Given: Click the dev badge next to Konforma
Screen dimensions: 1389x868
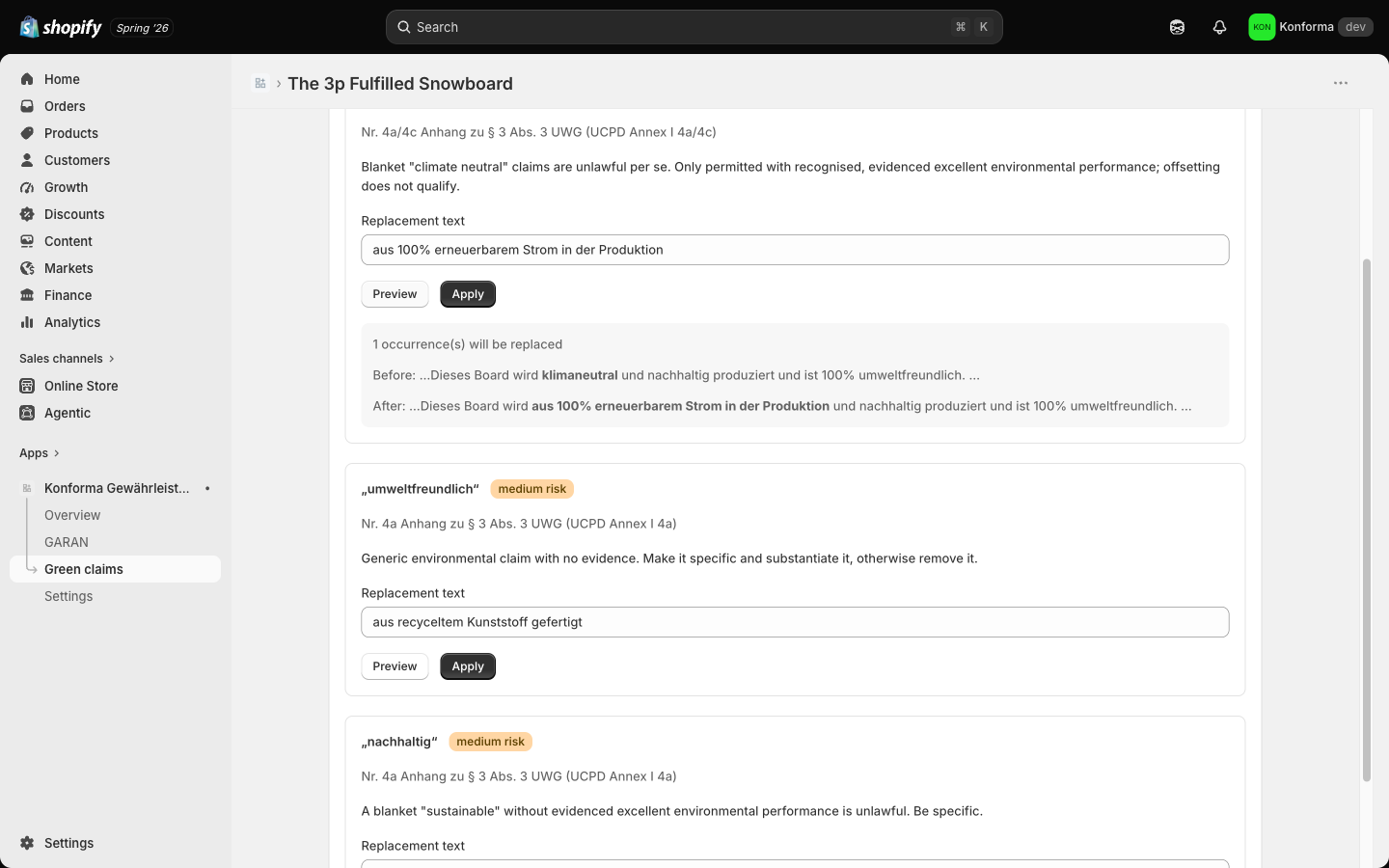Looking at the screenshot, I should point(1355,27).
